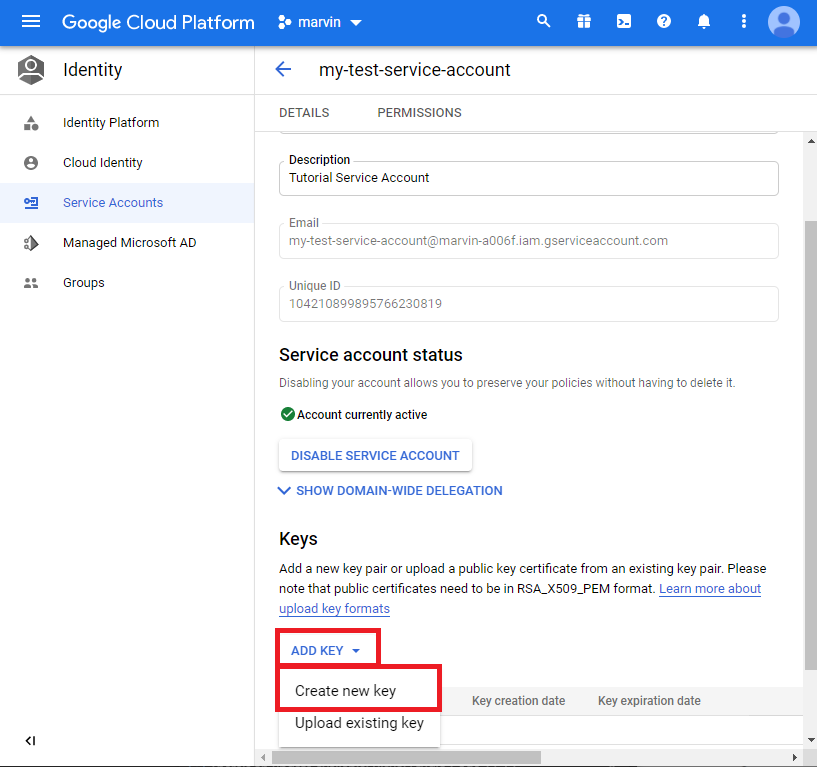Viewport: 817px width, 767px height.
Task: Go back using the blue arrow
Action: pyautogui.click(x=283, y=69)
